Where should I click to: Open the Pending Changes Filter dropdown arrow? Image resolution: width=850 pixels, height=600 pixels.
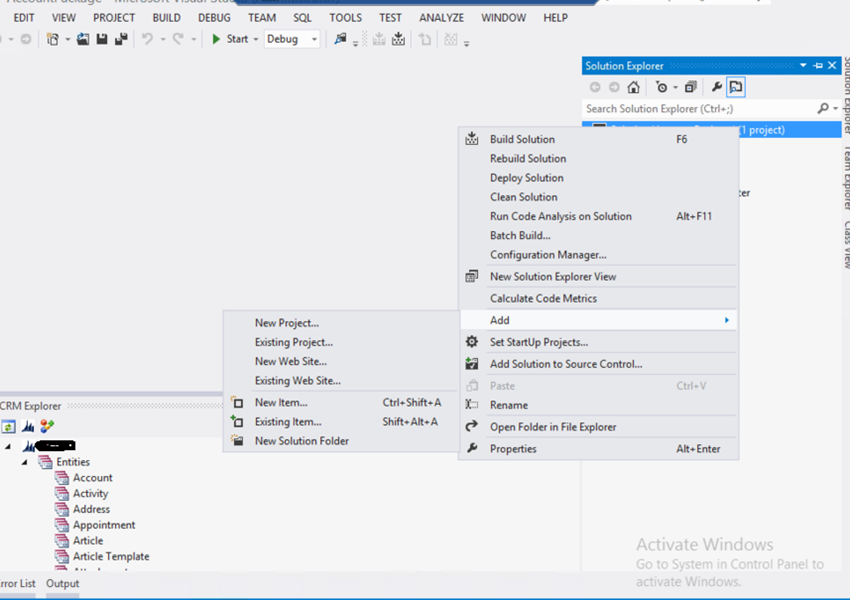pyautogui.click(x=675, y=87)
